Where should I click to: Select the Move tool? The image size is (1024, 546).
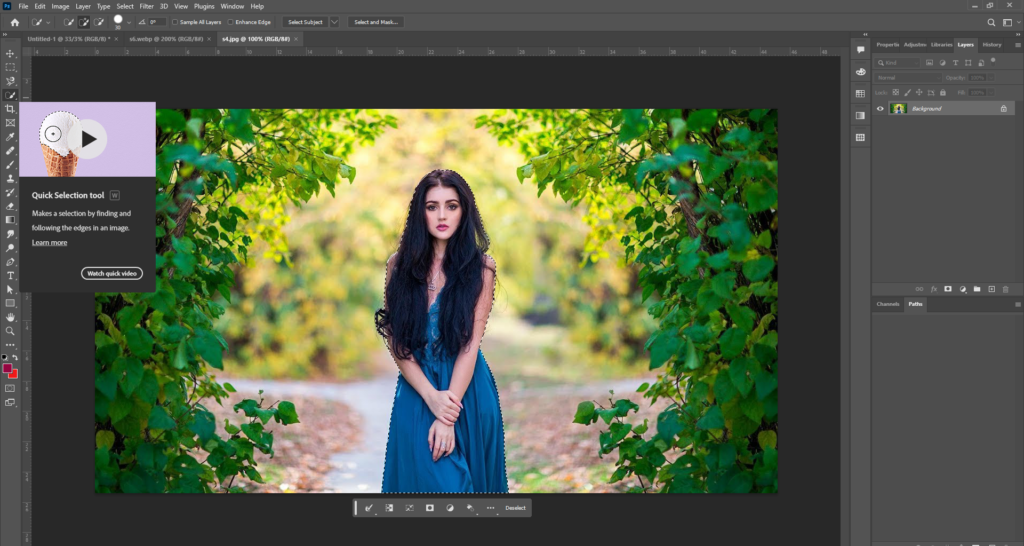point(10,53)
